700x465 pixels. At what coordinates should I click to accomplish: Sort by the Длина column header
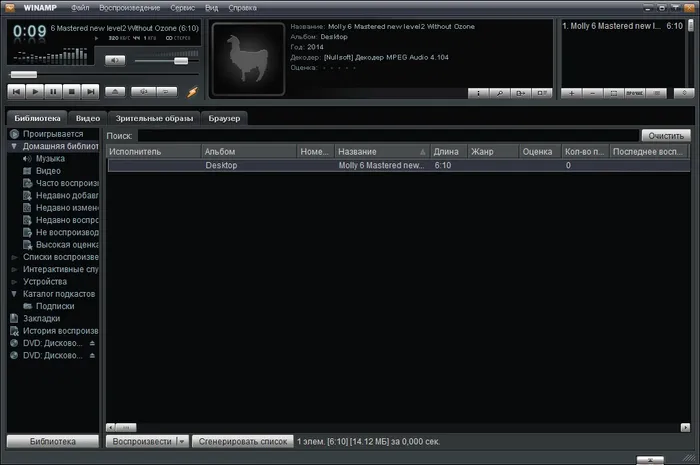(449, 152)
